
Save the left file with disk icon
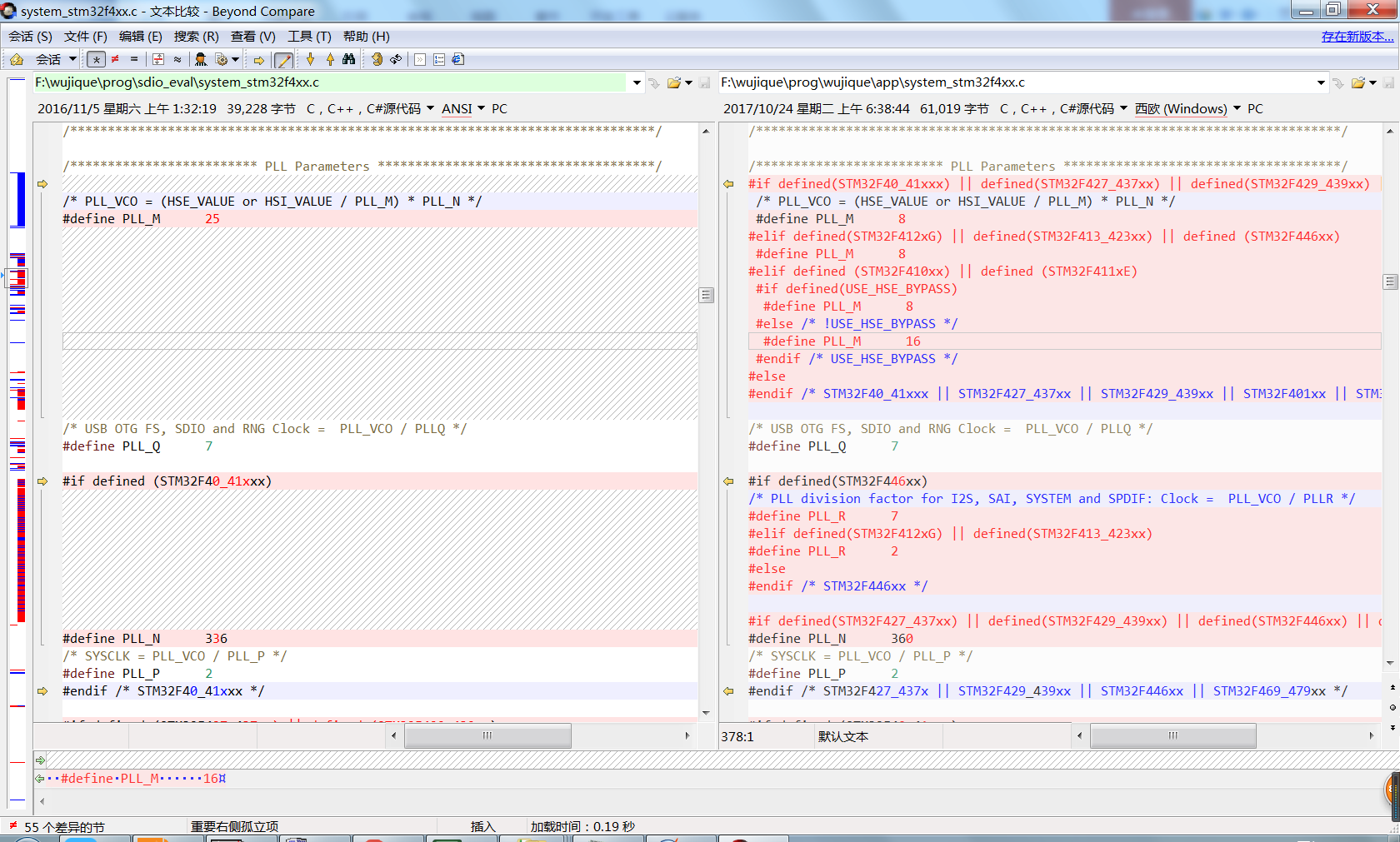[x=705, y=82]
